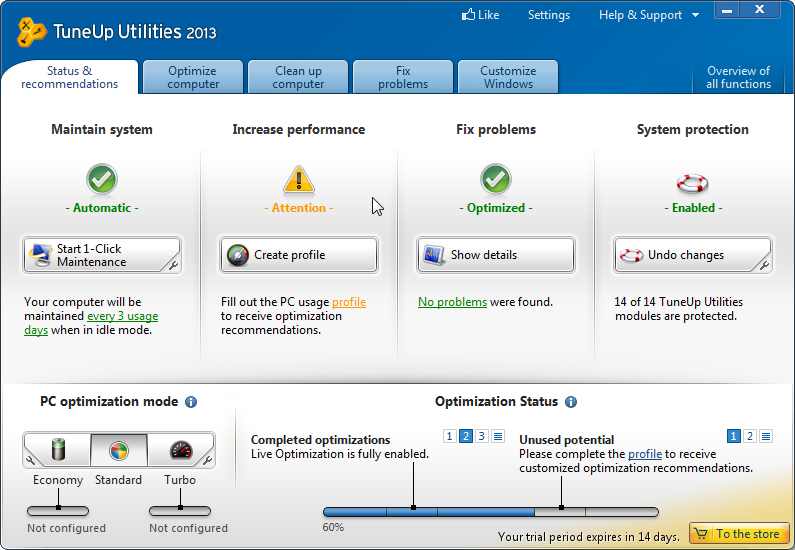The image size is (795, 550).
Task: Show page 3 of Completed optimizations
Action: 482,436
